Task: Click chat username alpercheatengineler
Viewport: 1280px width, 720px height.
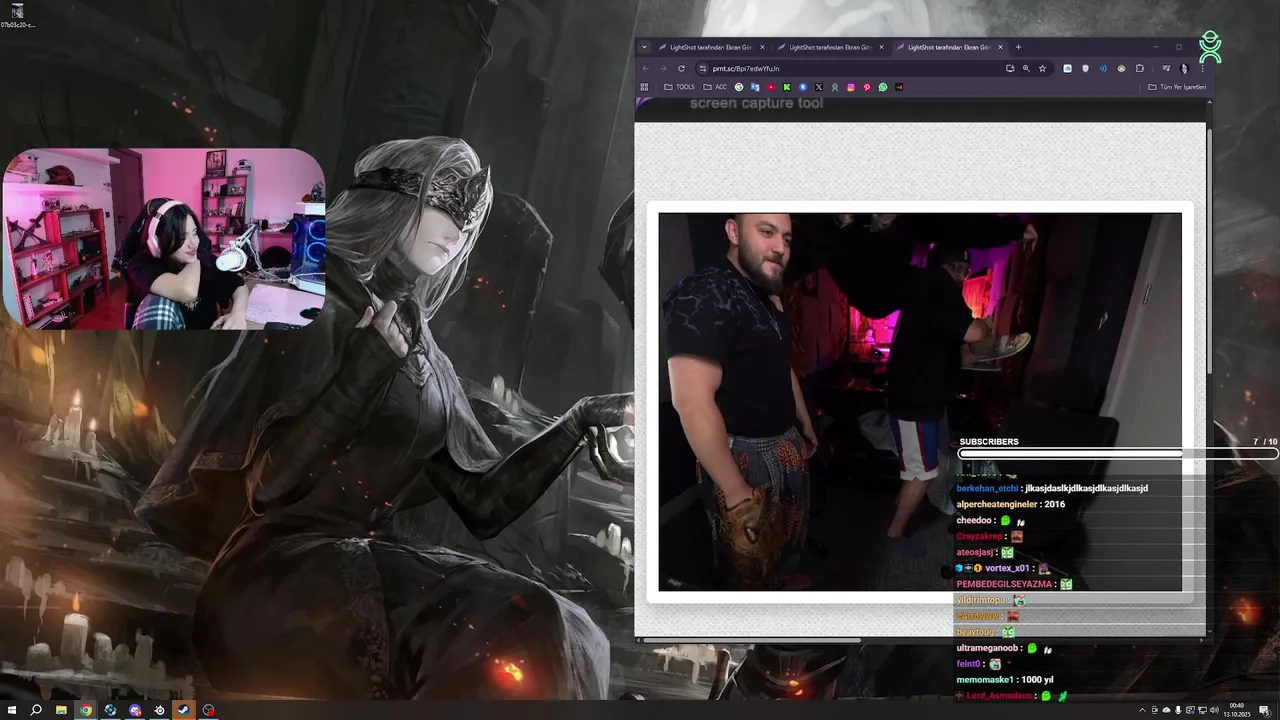Action: point(996,504)
